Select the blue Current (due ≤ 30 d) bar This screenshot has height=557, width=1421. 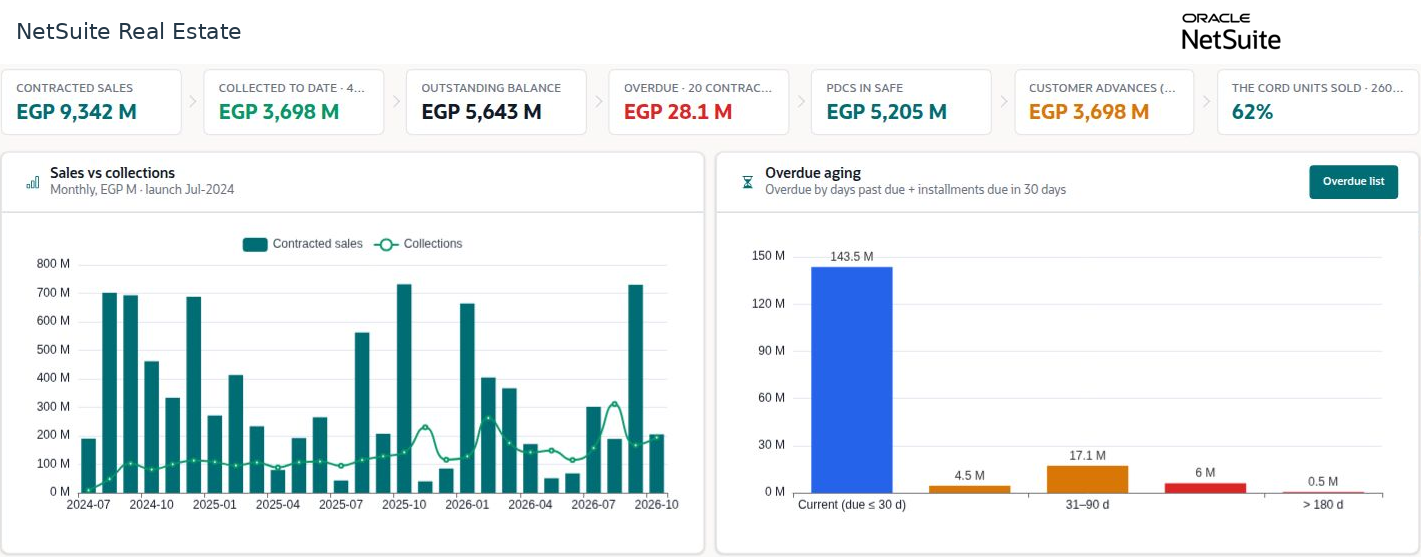852,379
